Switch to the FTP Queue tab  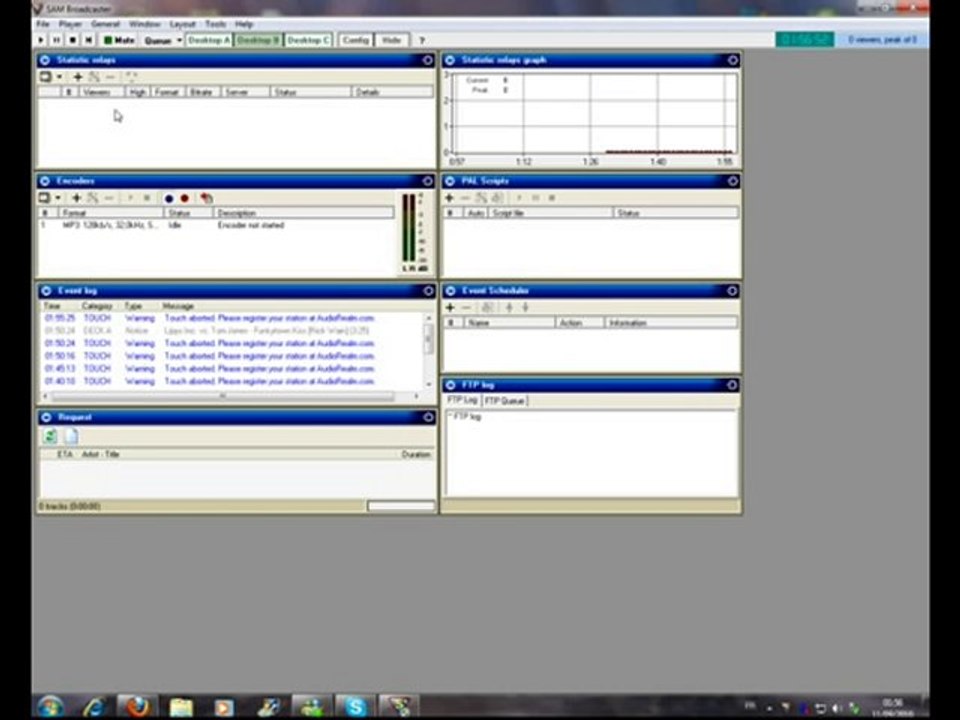click(504, 401)
